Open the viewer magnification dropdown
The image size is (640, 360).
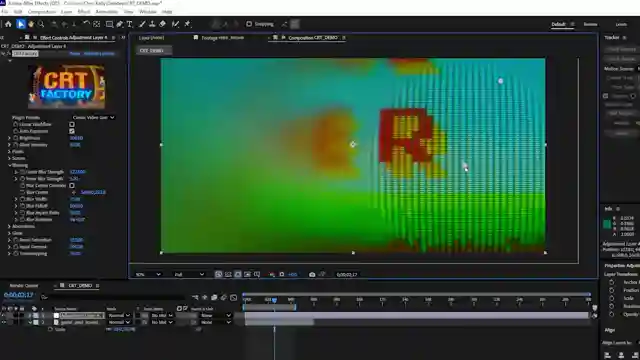pos(148,275)
